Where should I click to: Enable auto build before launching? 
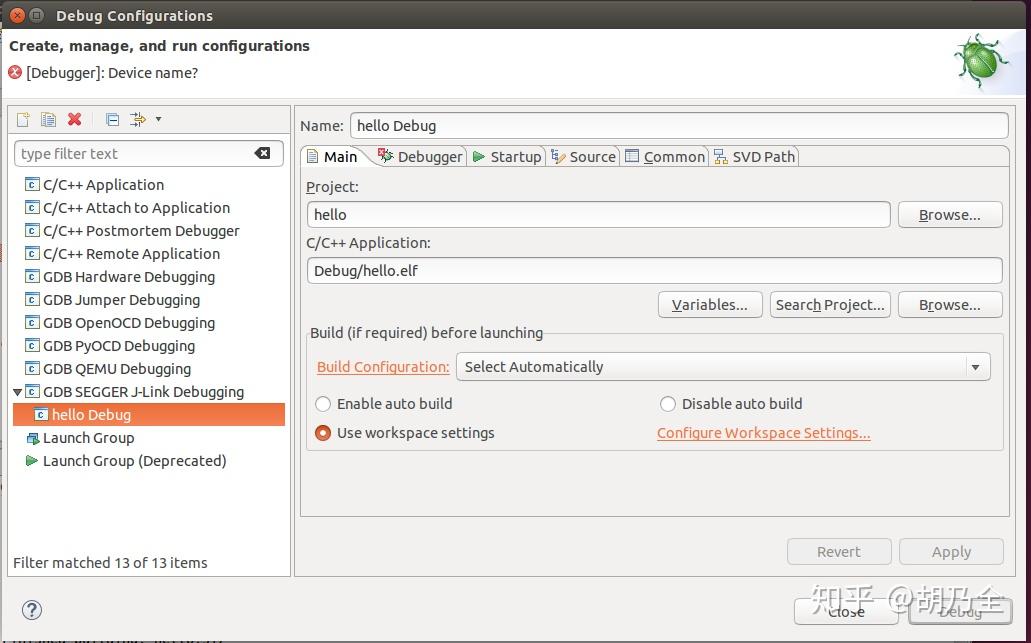(323, 404)
